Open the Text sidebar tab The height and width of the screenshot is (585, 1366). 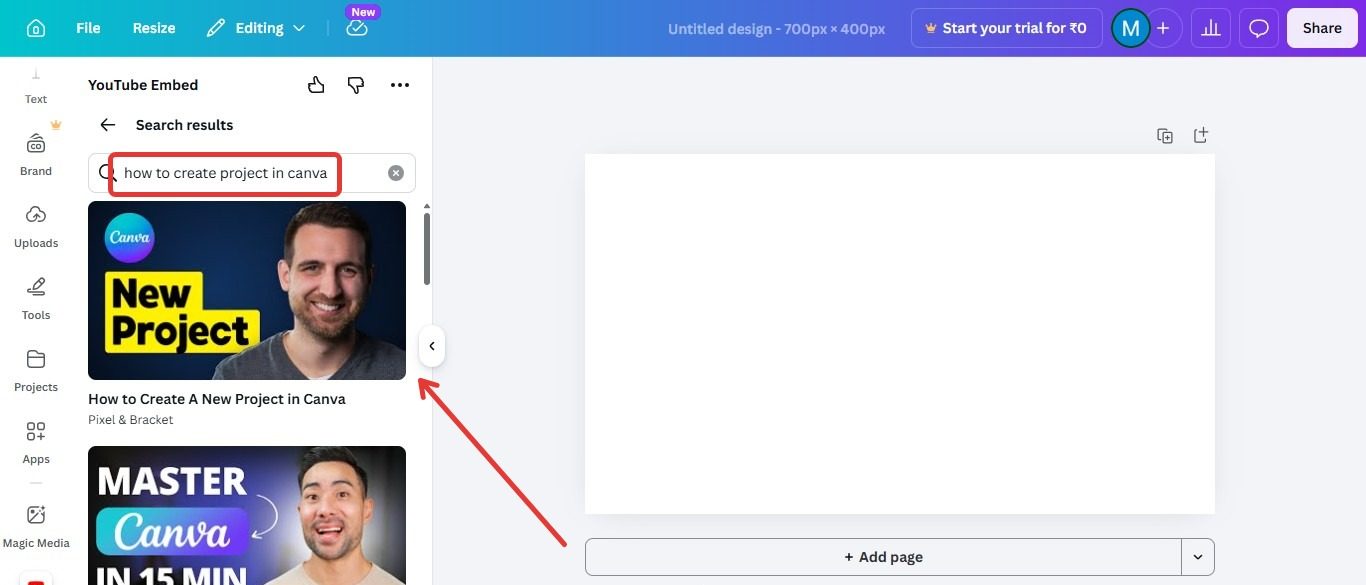coord(36,89)
